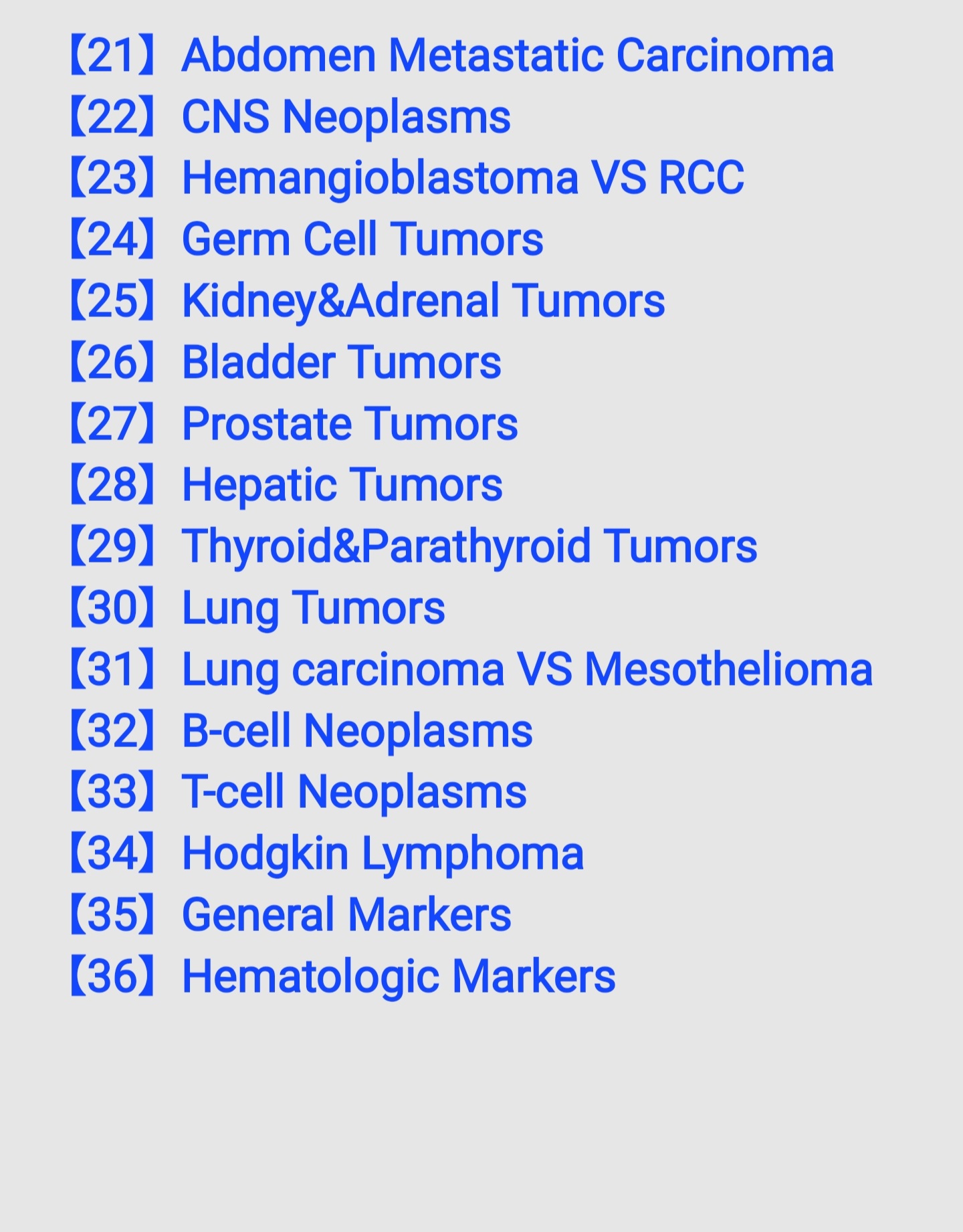Select Hematologic Markers link
Viewport: 963px width, 1232px height.
[x=399, y=977]
